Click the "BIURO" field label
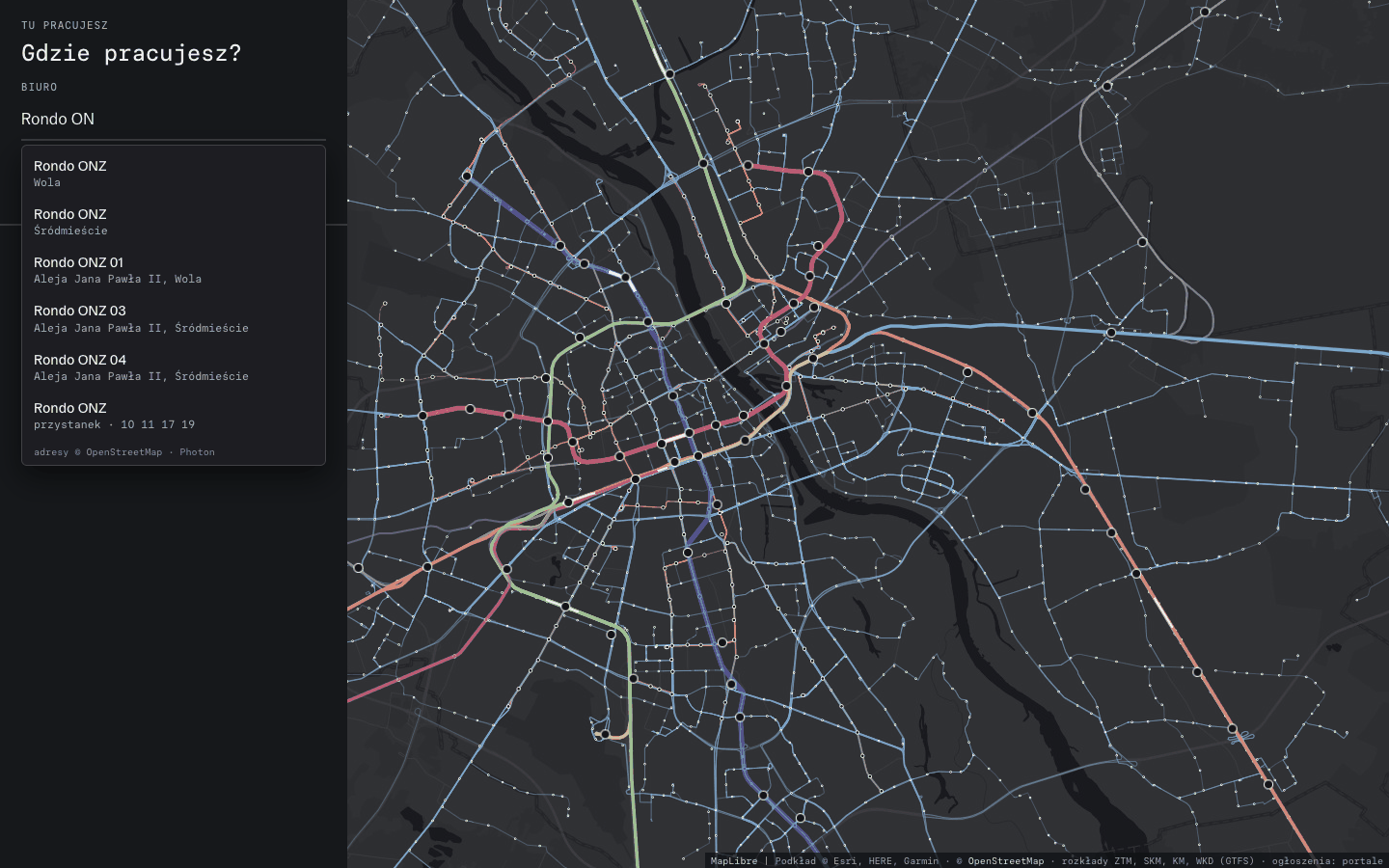 [x=40, y=87]
